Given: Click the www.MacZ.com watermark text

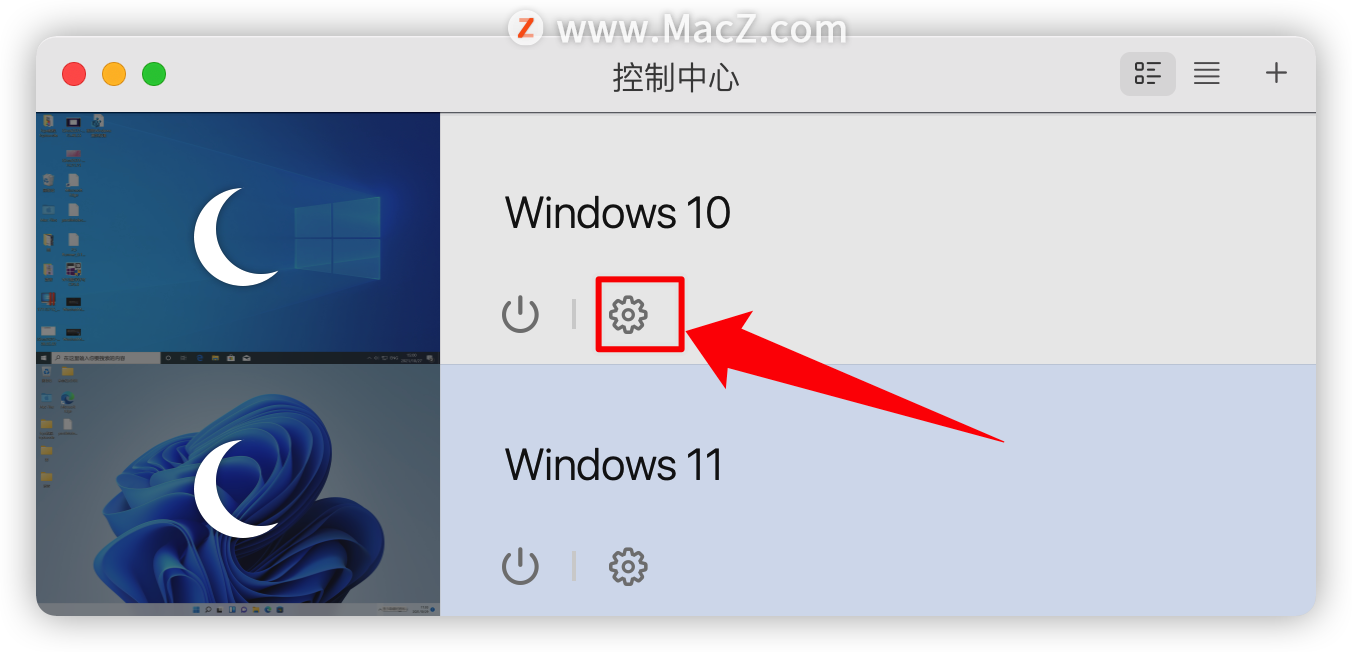Looking at the screenshot, I should 702,29.
